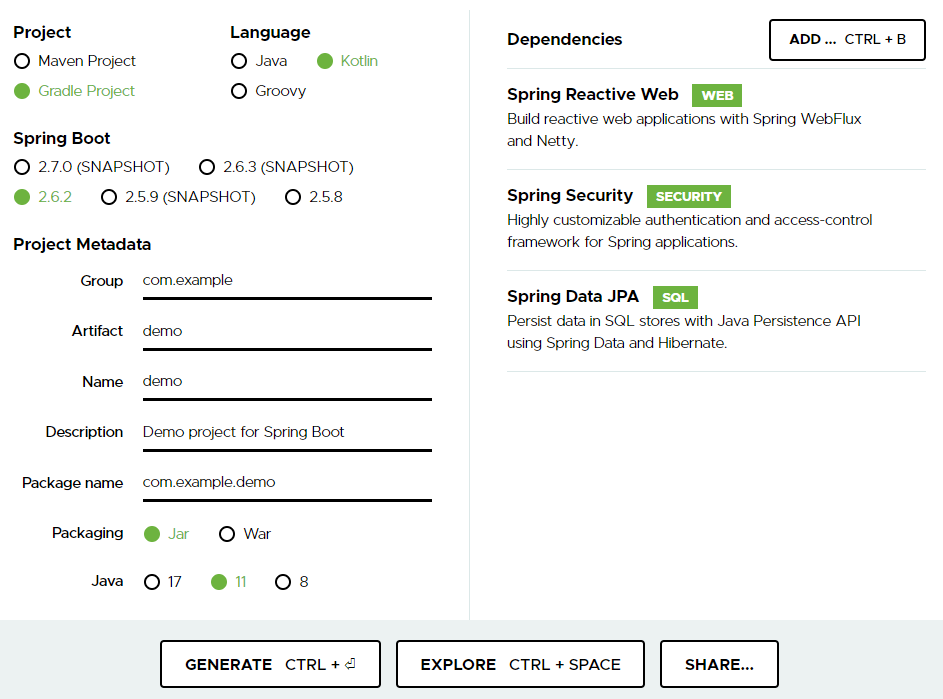The image size is (943, 699).
Task: Select Maven Project radio button
Action: tap(22, 61)
